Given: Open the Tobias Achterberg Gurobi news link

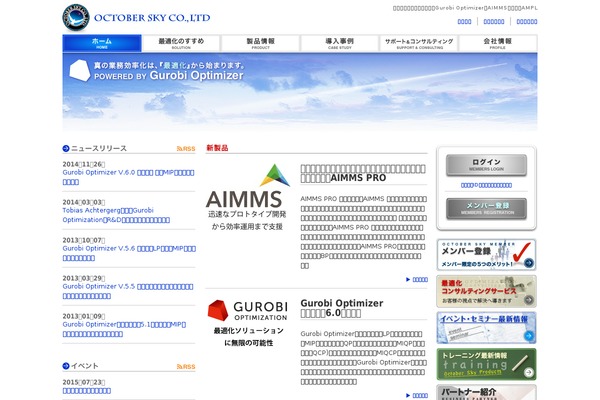Looking at the screenshot, I should (116, 215).
